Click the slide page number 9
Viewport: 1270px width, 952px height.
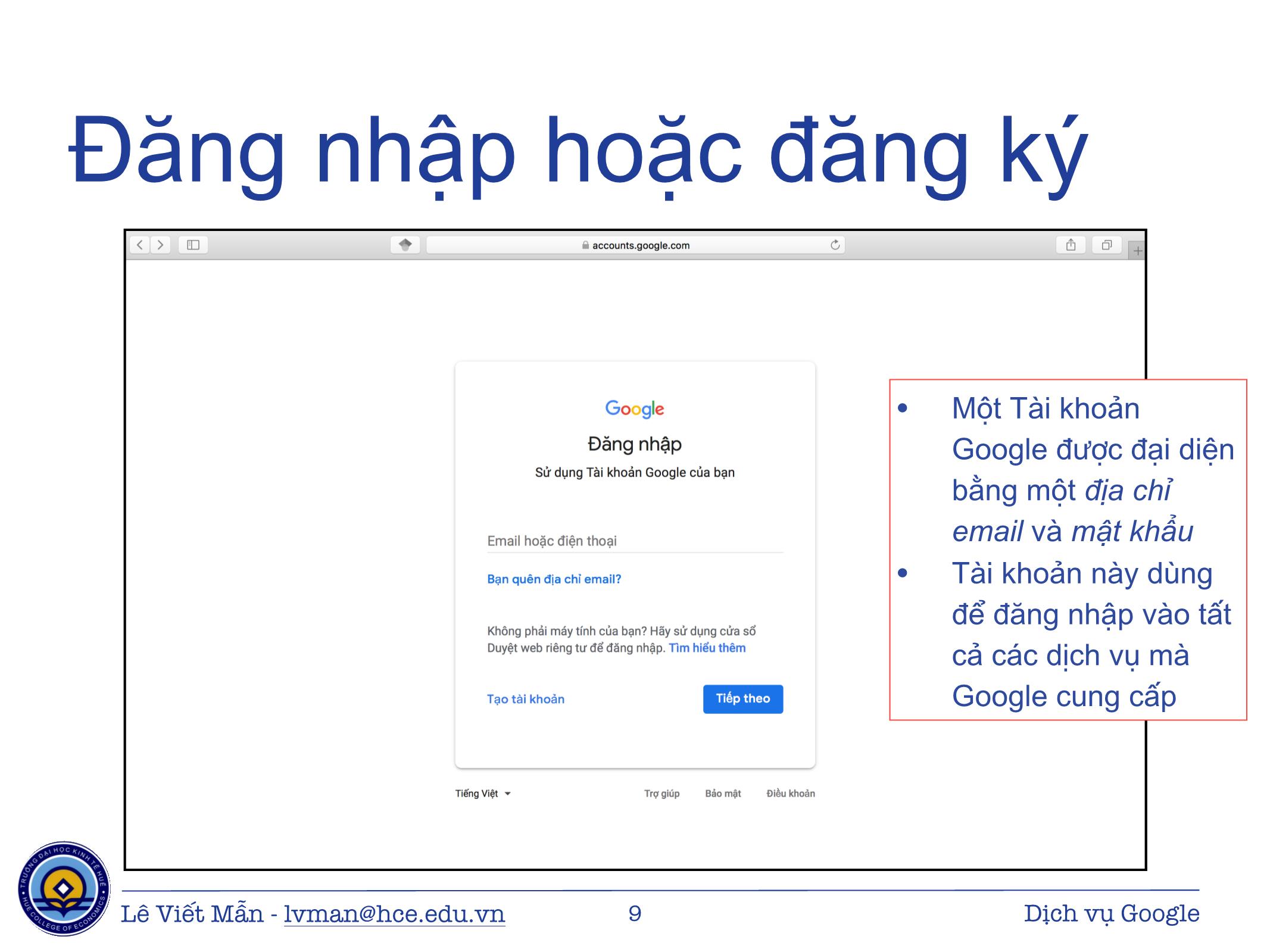click(635, 913)
